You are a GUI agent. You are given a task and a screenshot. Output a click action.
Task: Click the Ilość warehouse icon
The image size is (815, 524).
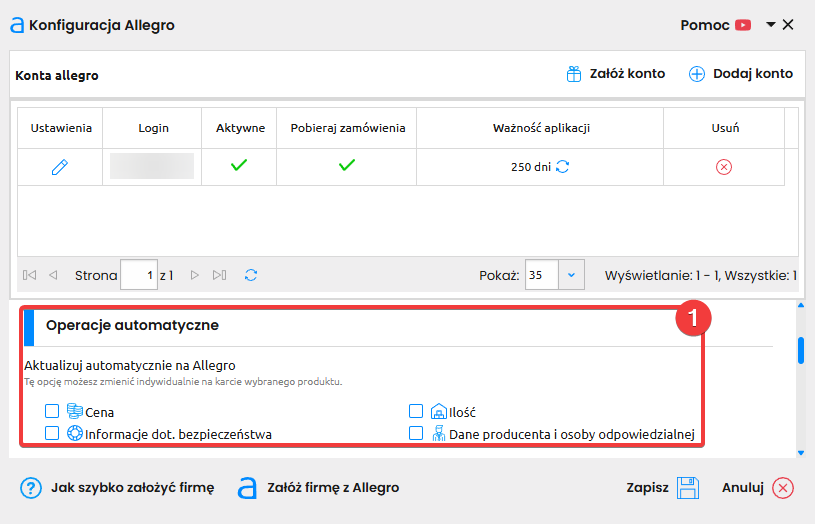(x=439, y=411)
